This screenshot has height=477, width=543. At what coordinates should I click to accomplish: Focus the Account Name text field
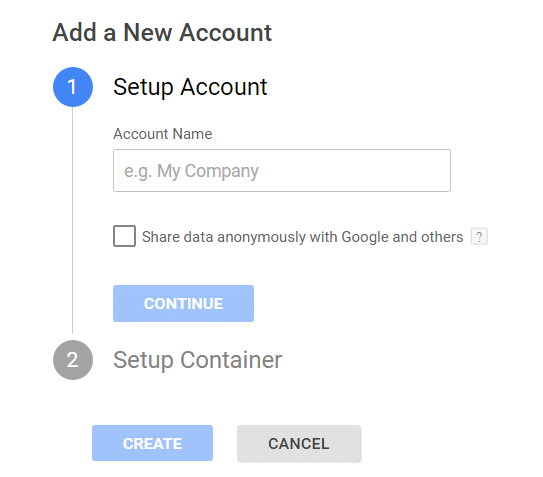pos(282,170)
